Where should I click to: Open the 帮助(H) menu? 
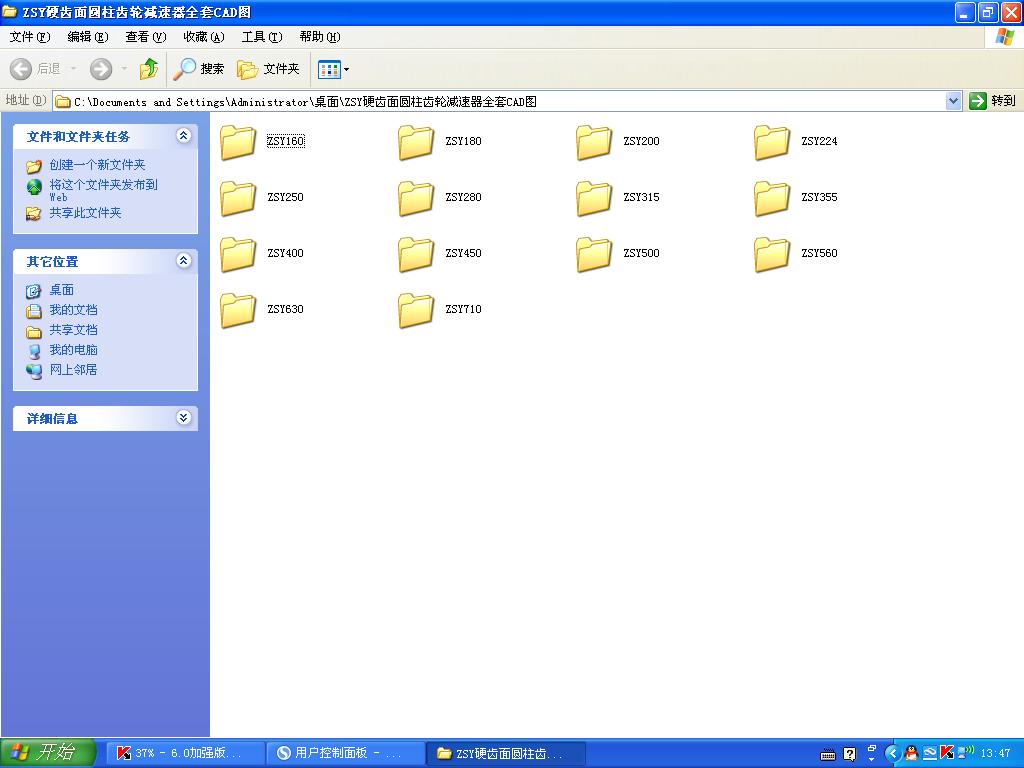pyautogui.click(x=320, y=37)
